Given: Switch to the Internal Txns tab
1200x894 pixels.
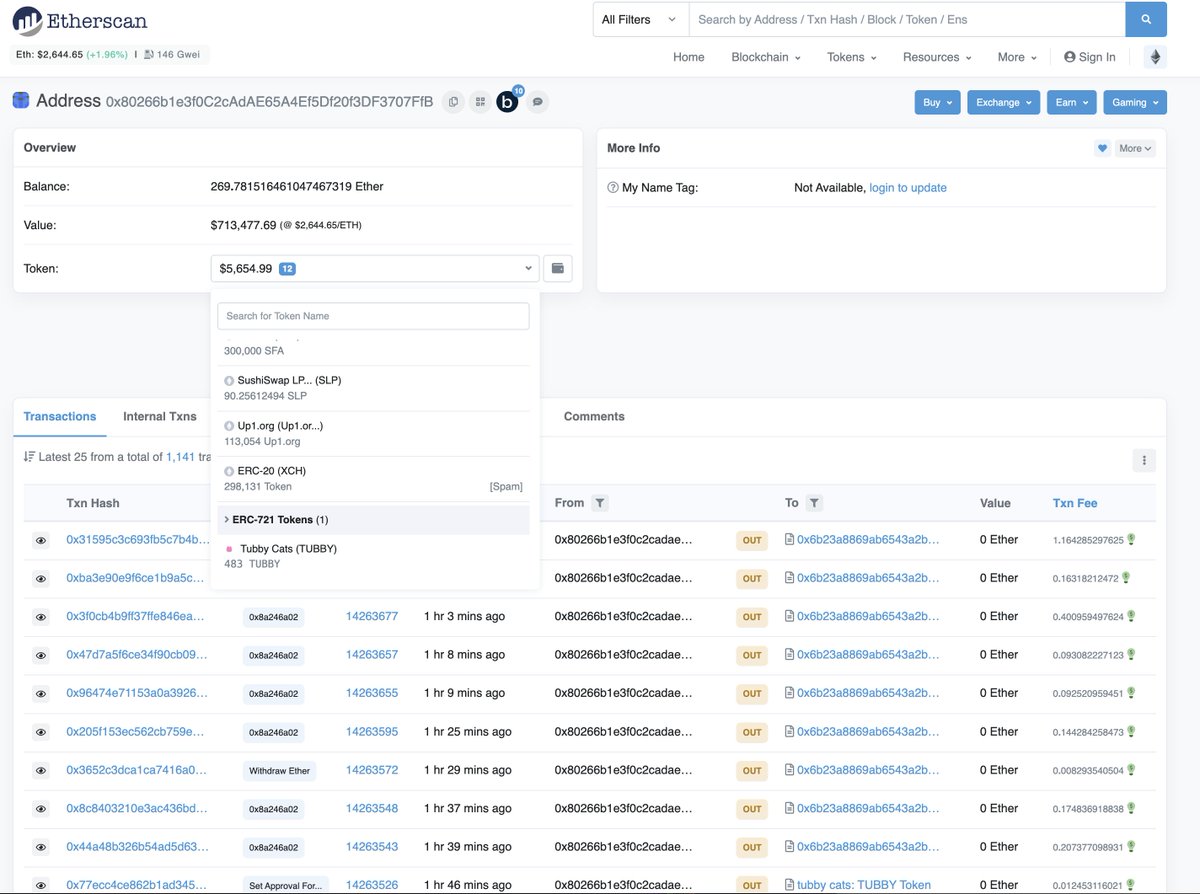Looking at the screenshot, I should click(x=160, y=416).
